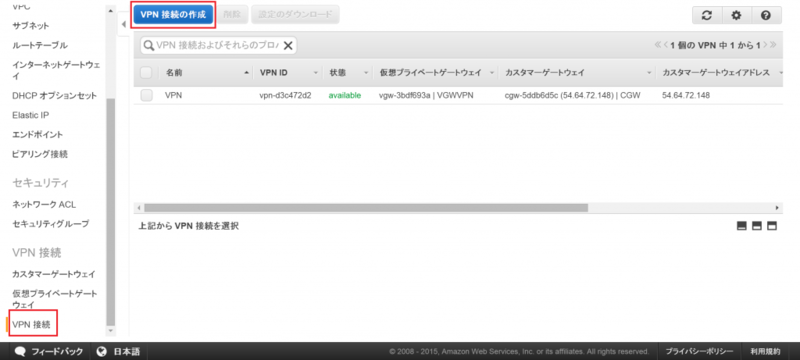Check the VPN row checkbox
This screenshot has height=360, width=800.
tap(146, 95)
